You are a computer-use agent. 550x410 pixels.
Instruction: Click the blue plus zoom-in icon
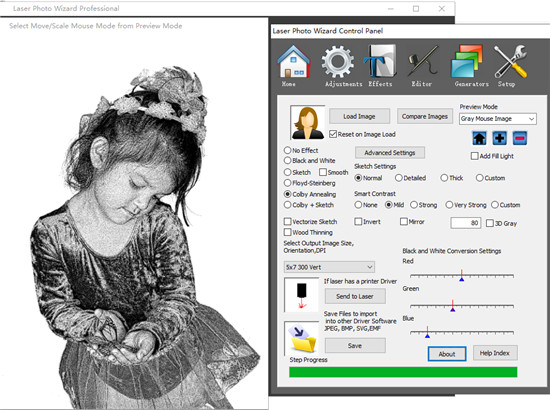[x=499, y=138]
